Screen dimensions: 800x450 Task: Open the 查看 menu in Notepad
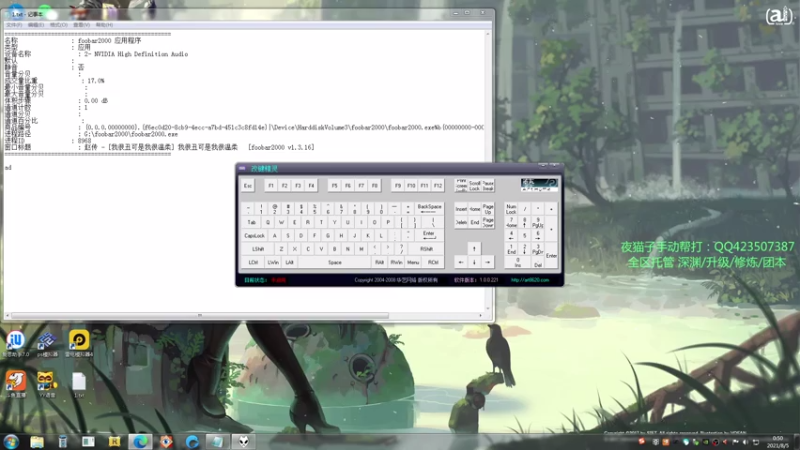click(81, 24)
